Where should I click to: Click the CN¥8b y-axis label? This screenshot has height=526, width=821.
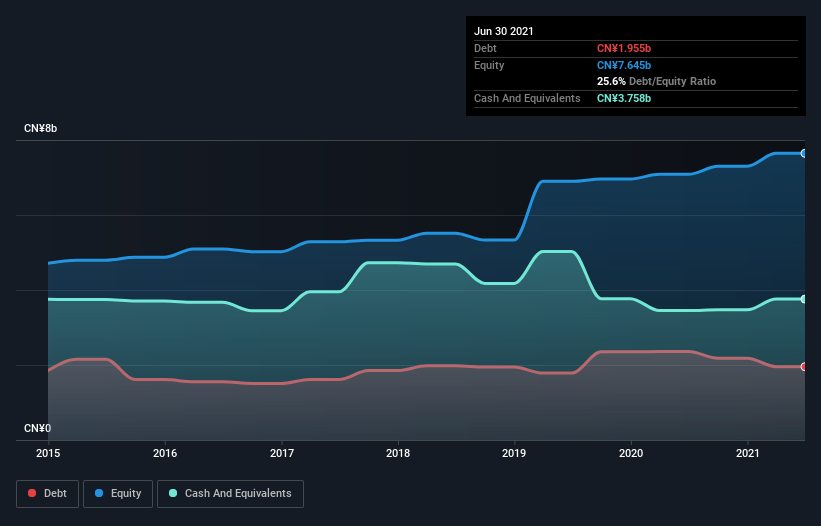[40, 128]
